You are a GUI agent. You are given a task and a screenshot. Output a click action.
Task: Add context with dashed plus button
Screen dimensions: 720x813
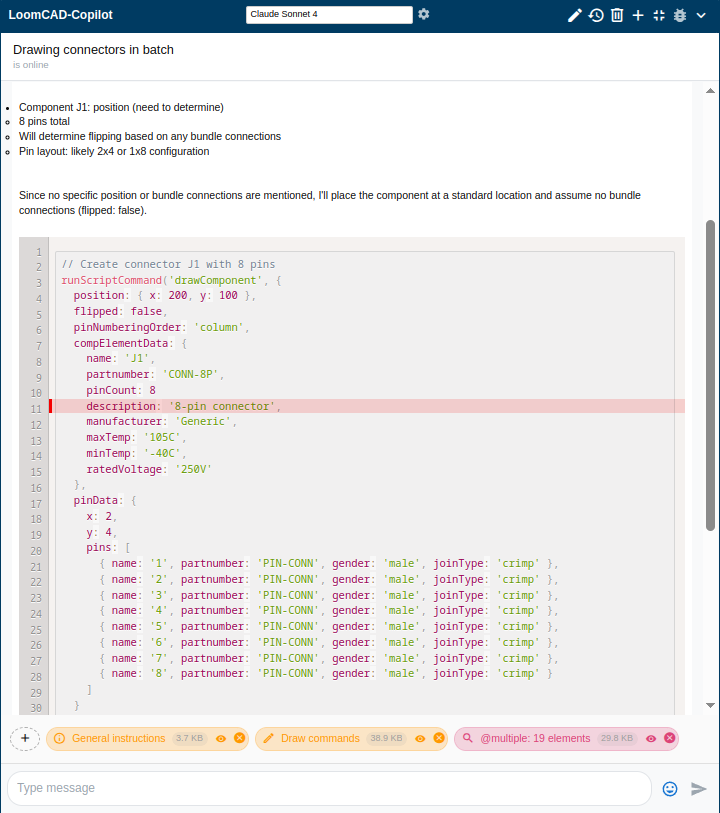[x=25, y=738]
